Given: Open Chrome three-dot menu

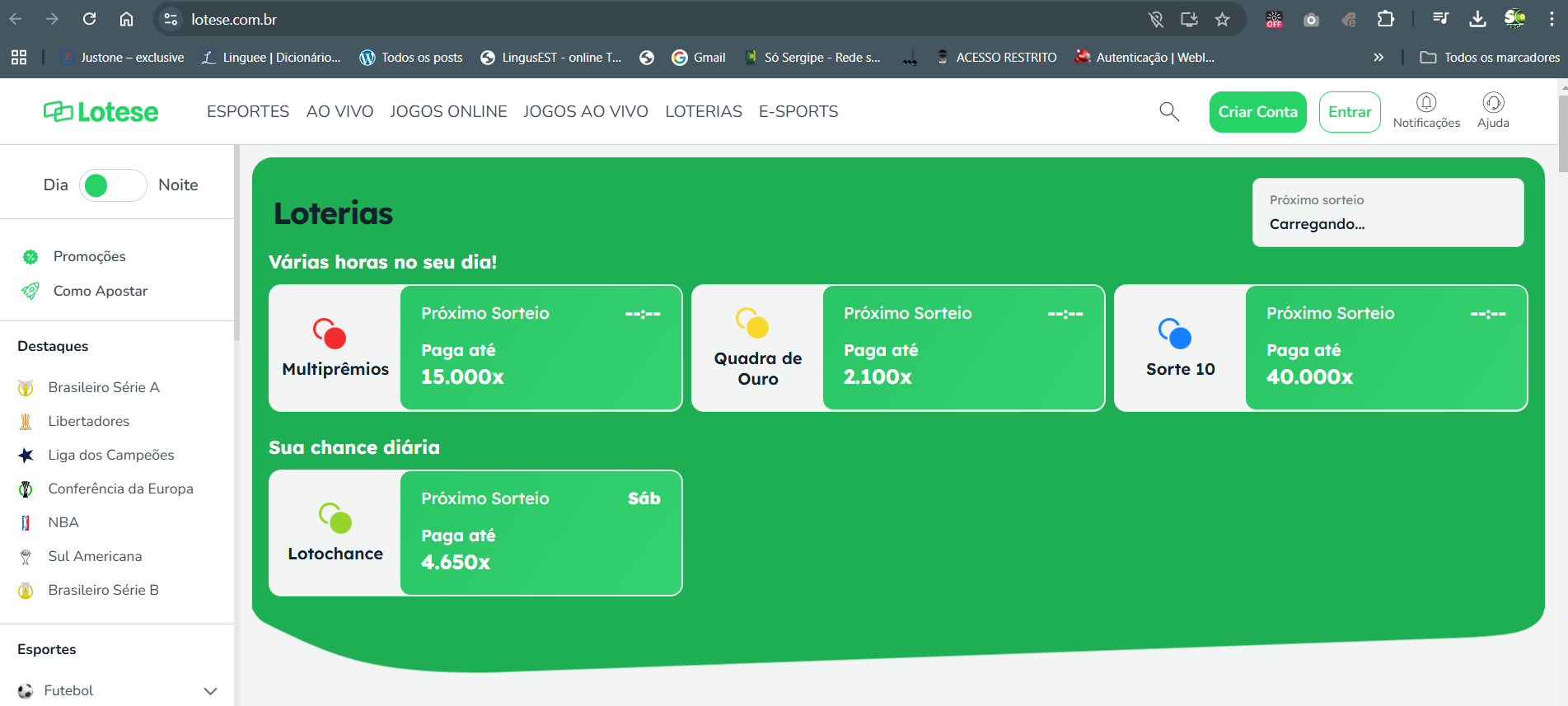Looking at the screenshot, I should point(1552,19).
